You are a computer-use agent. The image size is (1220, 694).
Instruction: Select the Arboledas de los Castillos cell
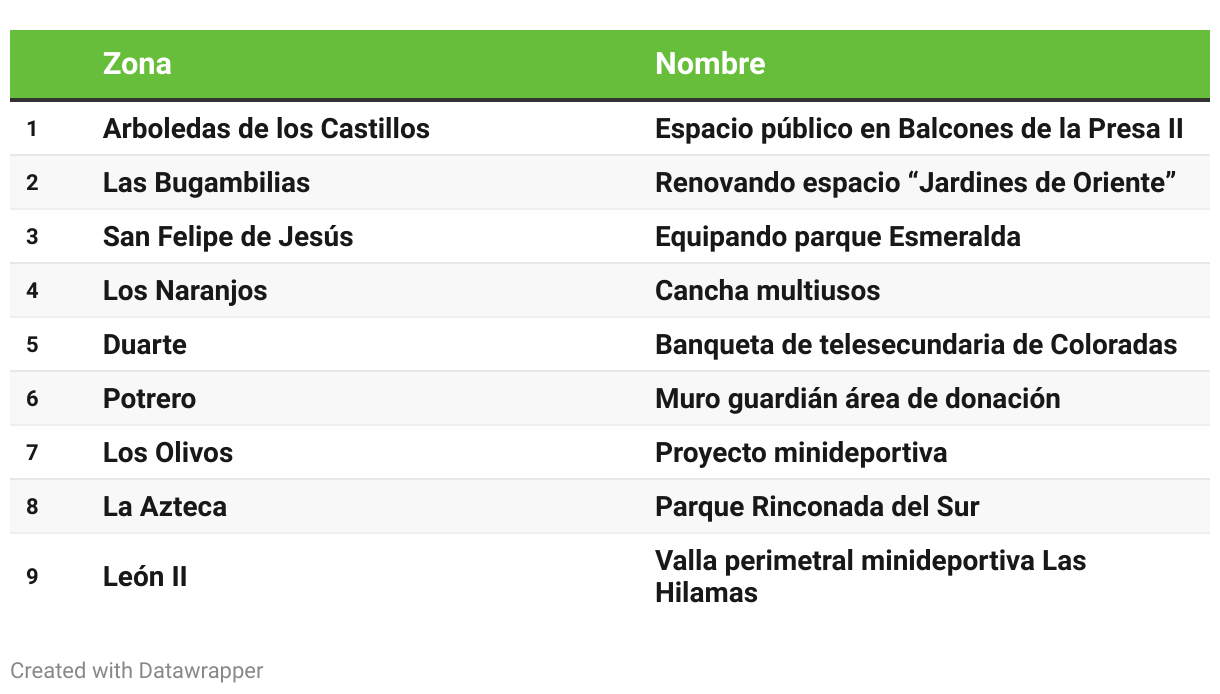(266, 129)
